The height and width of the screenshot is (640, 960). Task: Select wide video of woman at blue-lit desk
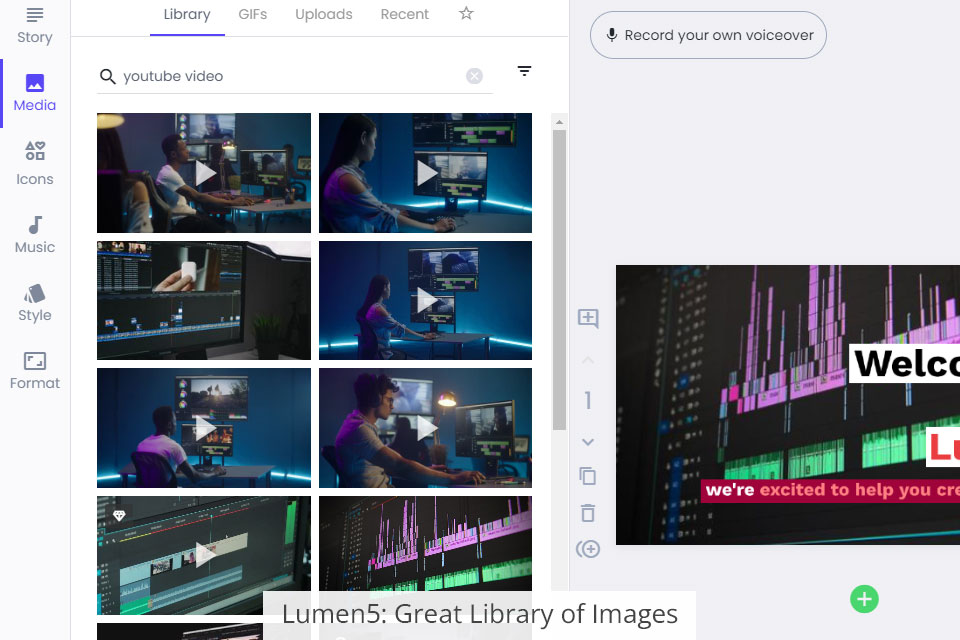coord(425,300)
